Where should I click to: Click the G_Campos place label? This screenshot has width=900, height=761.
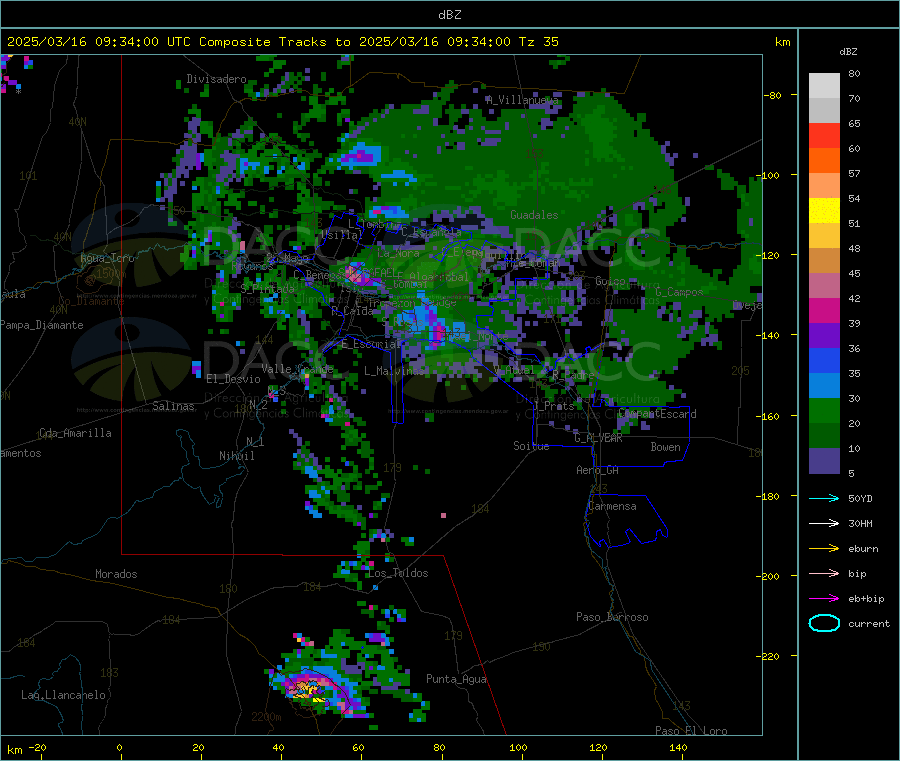[x=679, y=292]
